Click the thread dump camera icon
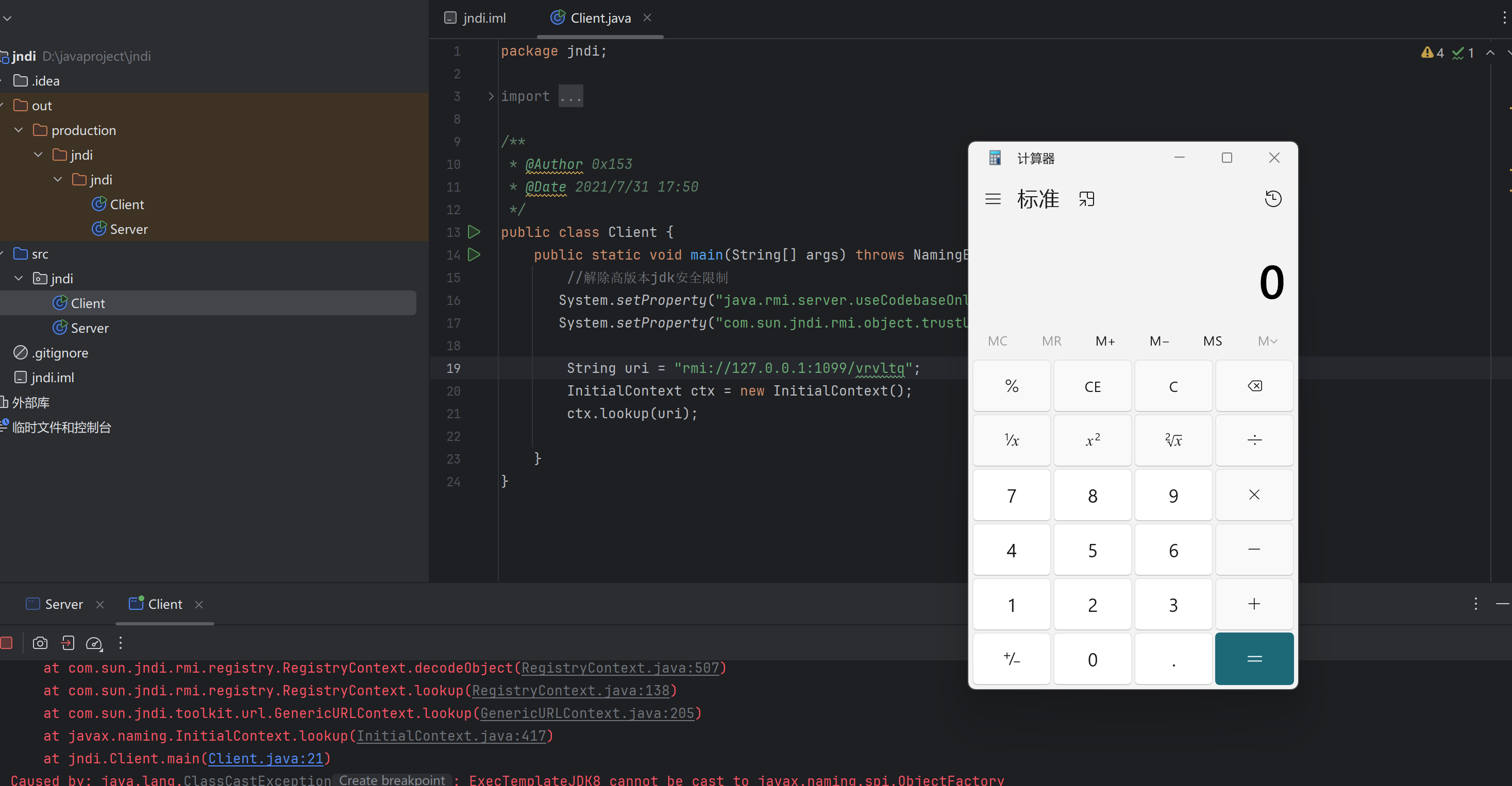1512x786 pixels. point(40,643)
